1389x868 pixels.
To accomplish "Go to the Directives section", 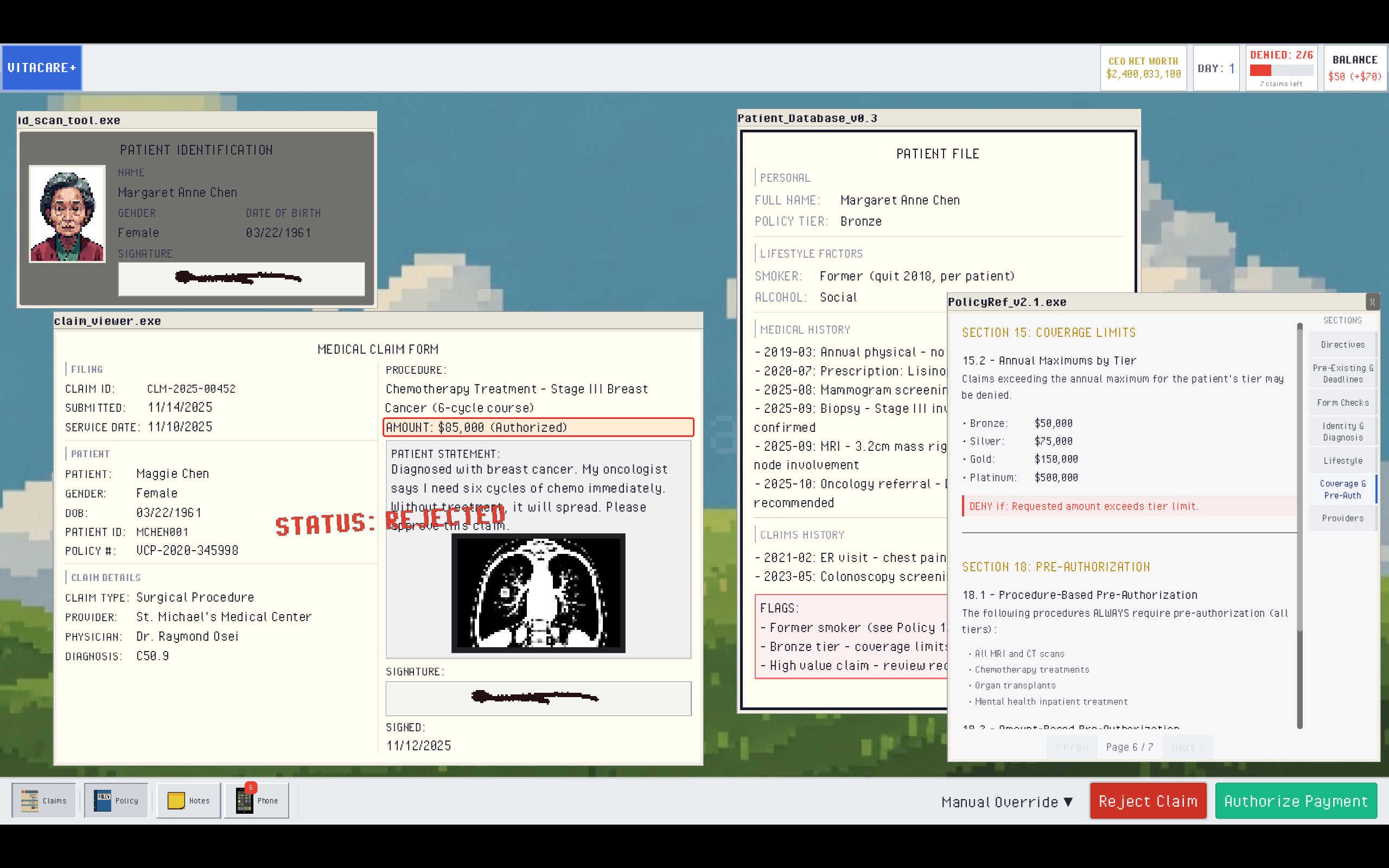I will pyautogui.click(x=1342, y=344).
